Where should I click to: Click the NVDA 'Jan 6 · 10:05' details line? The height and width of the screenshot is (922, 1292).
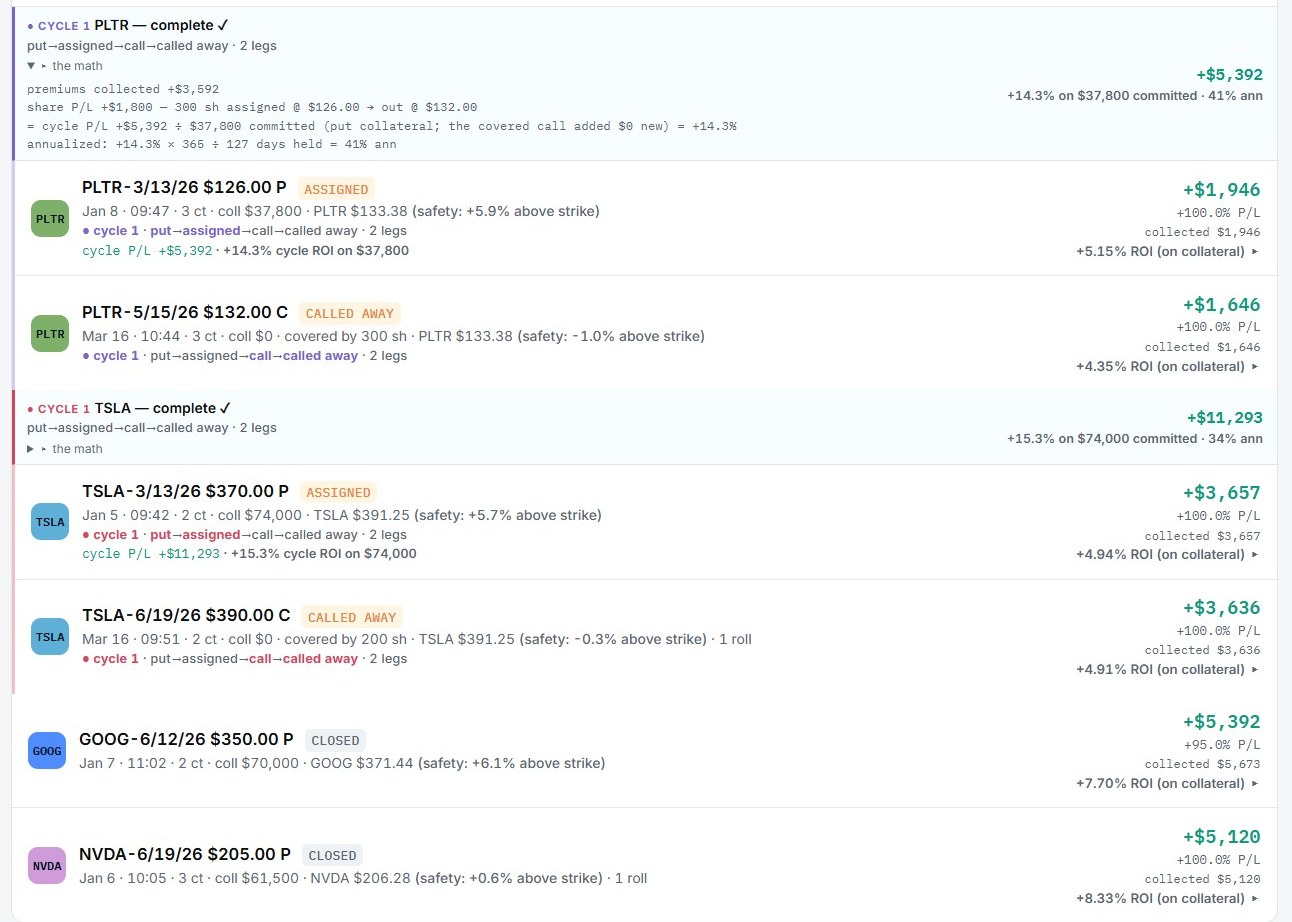coord(363,878)
